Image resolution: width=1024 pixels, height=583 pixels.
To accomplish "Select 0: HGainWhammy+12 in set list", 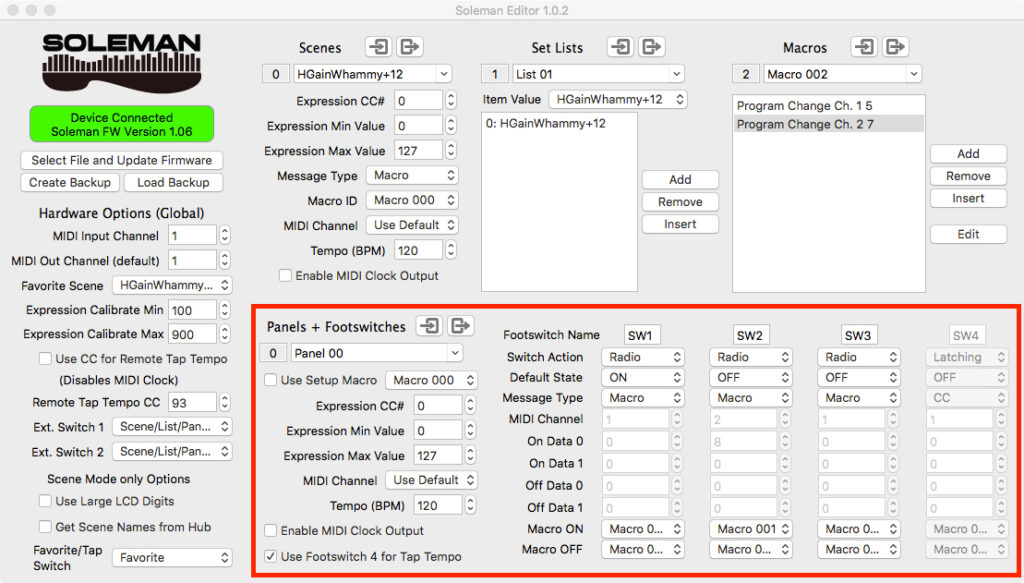I will click(x=559, y=123).
